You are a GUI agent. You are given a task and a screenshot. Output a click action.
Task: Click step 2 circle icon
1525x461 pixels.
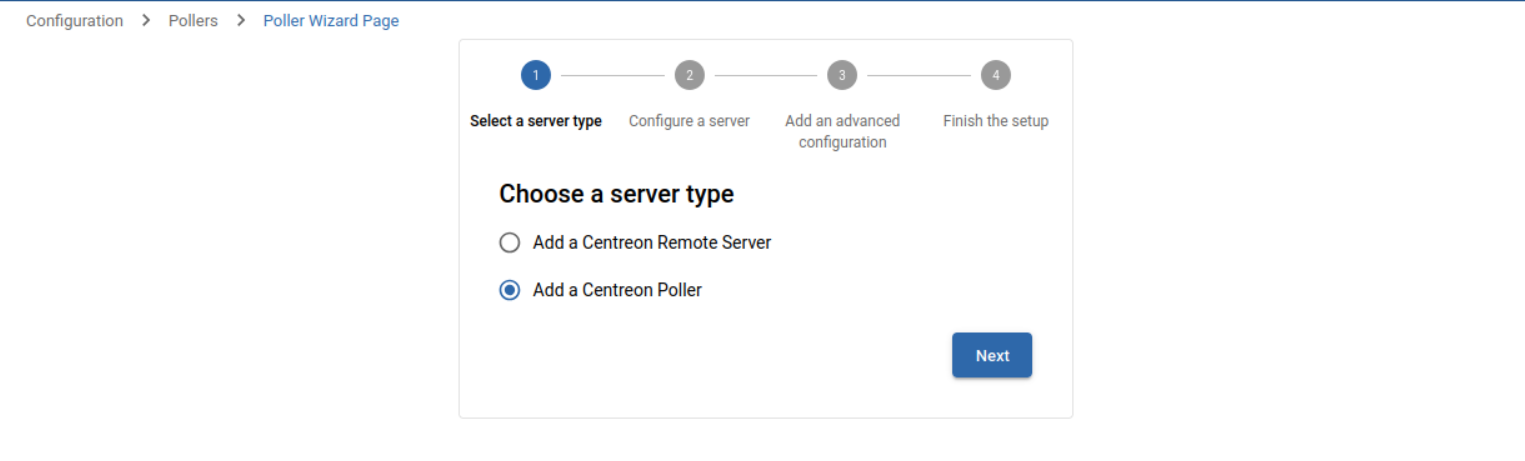[689, 75]
